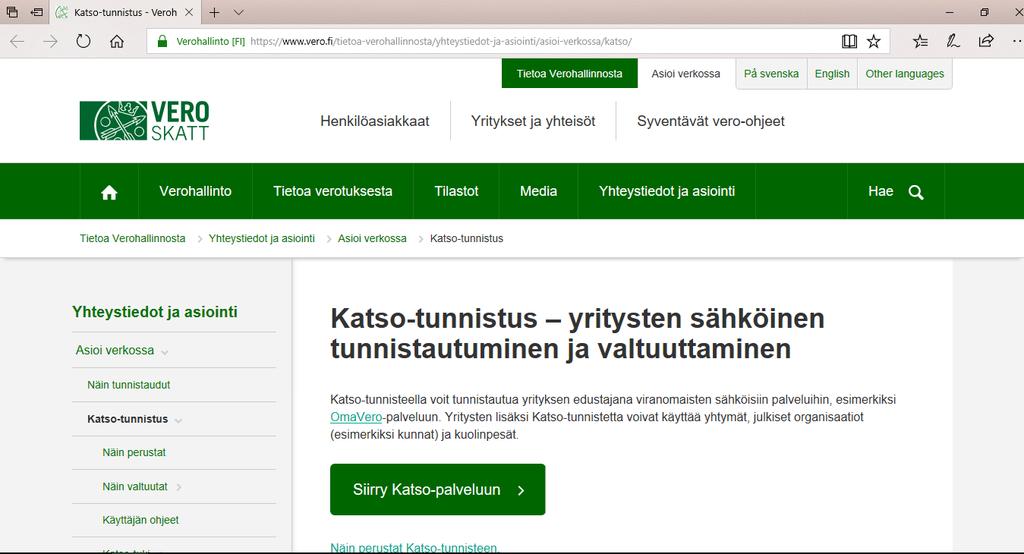The width and height of the screenshot is (1024, 554).
Task: Open sidebar heading Yhteystiedot ja asiointi
Action: pyautogui.click(x=155, y=312)
